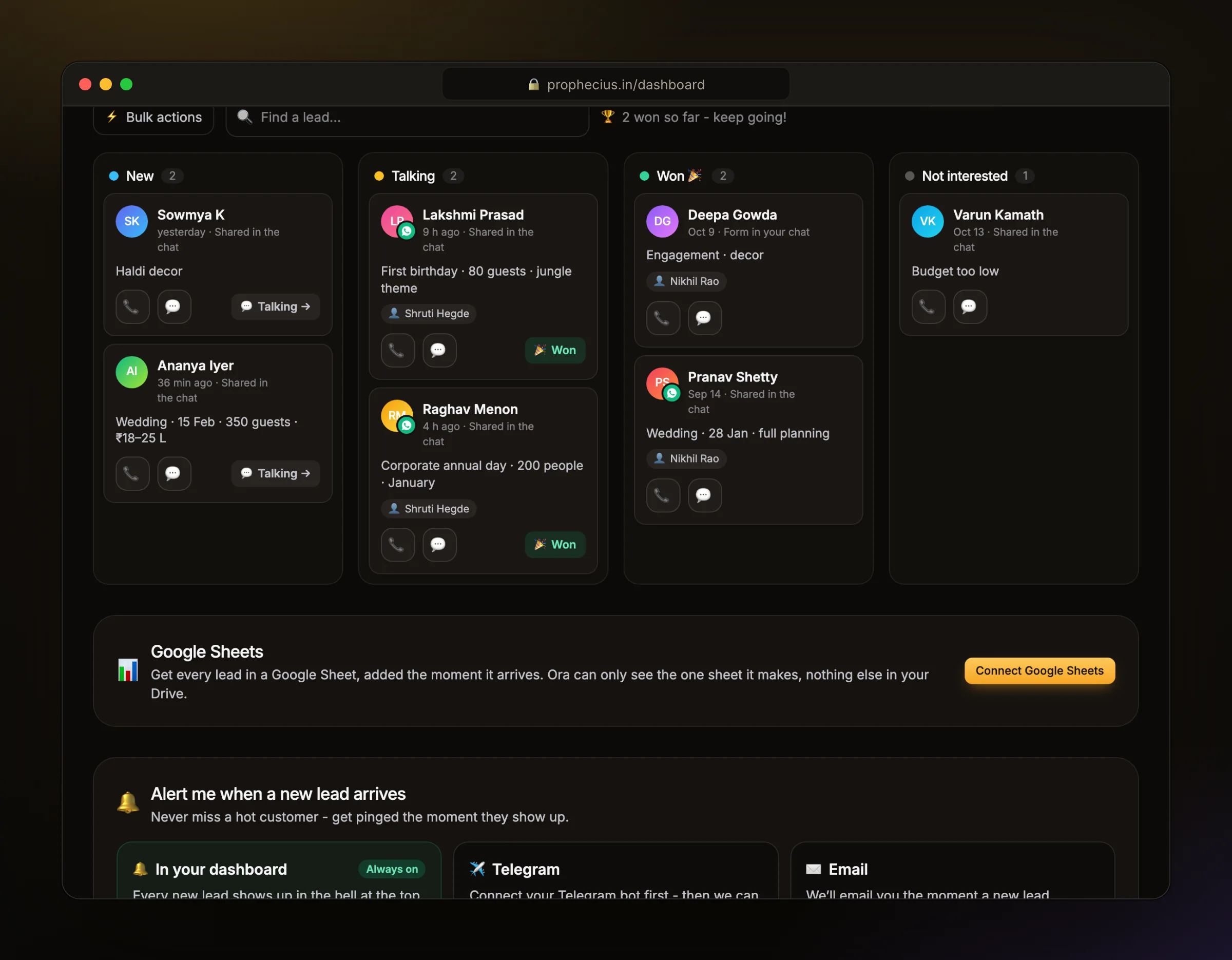1232x960 pixels.
Task: Click the 'Haldi decor' note on Sowmya's card
Action: pyautogui.click(x=149, y=271)
